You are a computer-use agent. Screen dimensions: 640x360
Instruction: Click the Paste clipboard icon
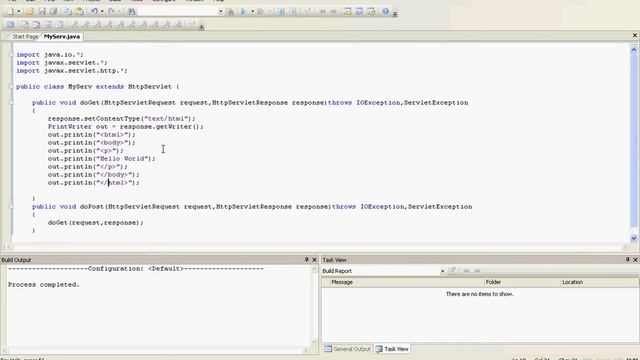point(80,11)
